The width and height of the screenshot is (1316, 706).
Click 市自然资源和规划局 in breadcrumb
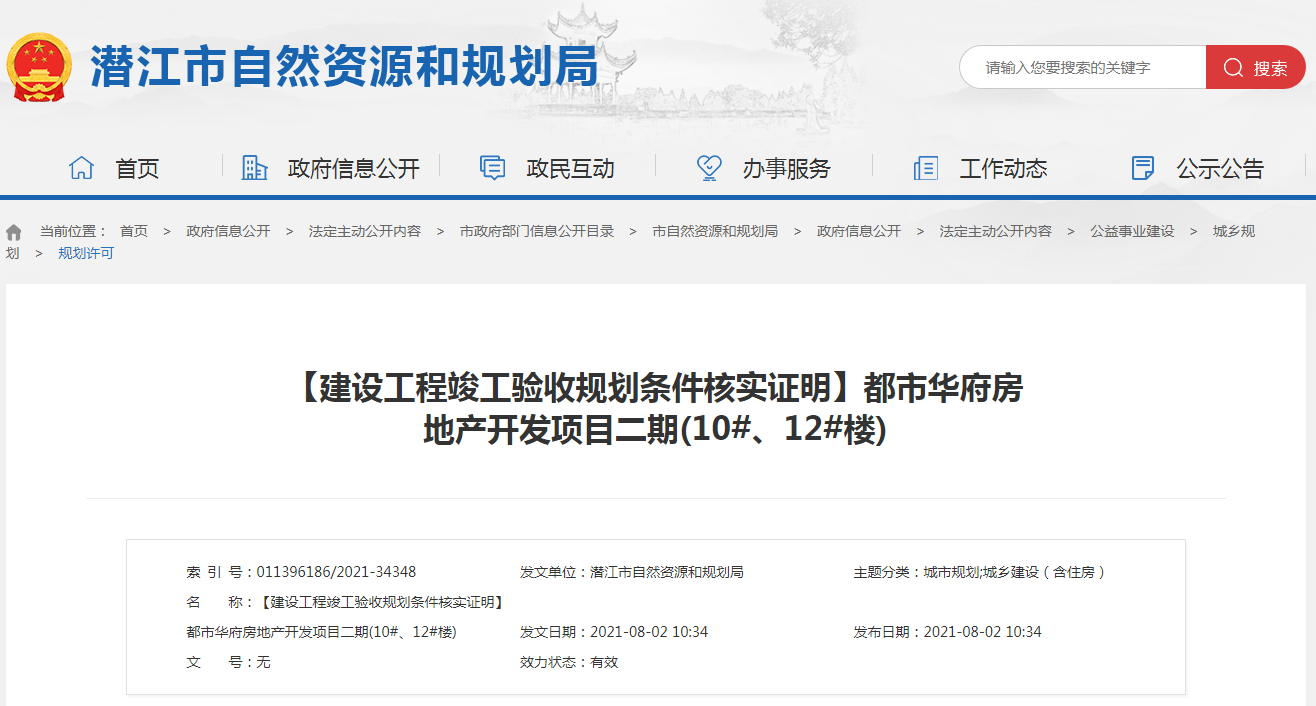(715, 231)
